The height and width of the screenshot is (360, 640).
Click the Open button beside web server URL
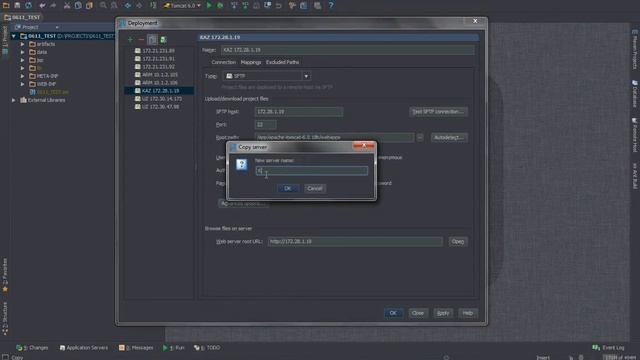(458, 242)
